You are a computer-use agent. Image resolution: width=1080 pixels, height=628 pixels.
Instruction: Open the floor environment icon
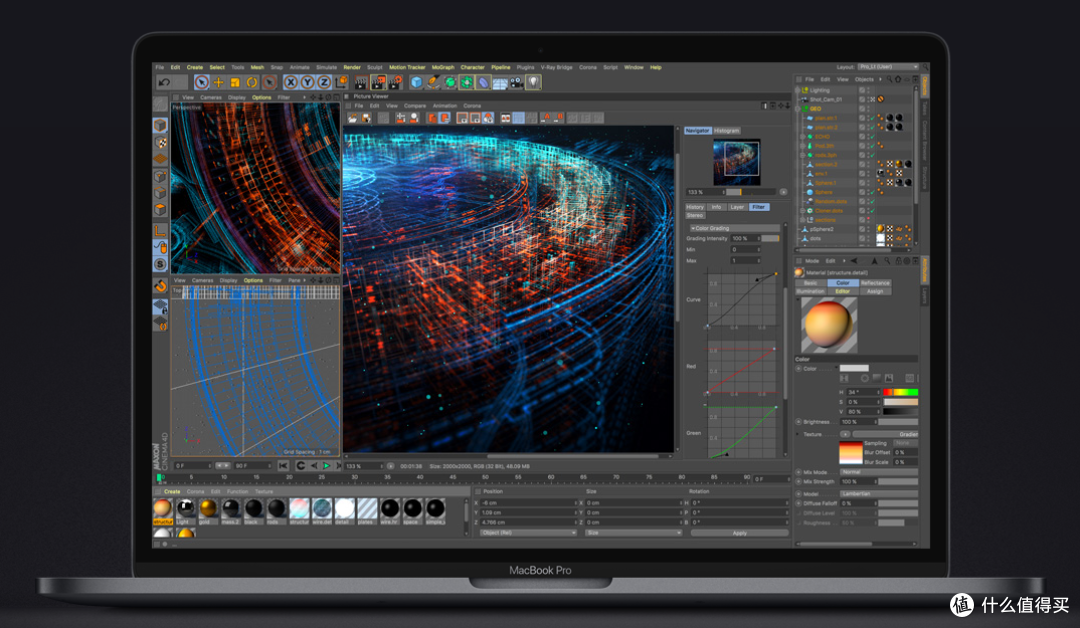click(500, 83)
